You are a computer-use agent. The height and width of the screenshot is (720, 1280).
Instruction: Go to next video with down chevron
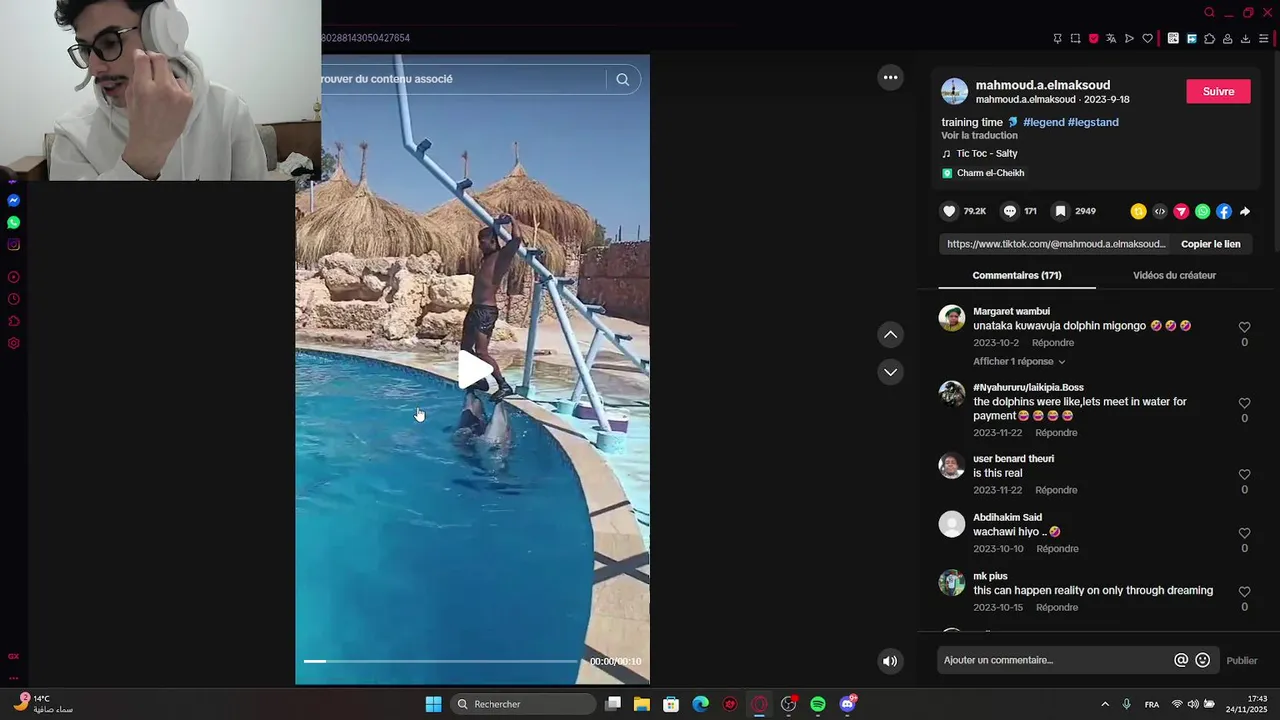tap(890, 372)
